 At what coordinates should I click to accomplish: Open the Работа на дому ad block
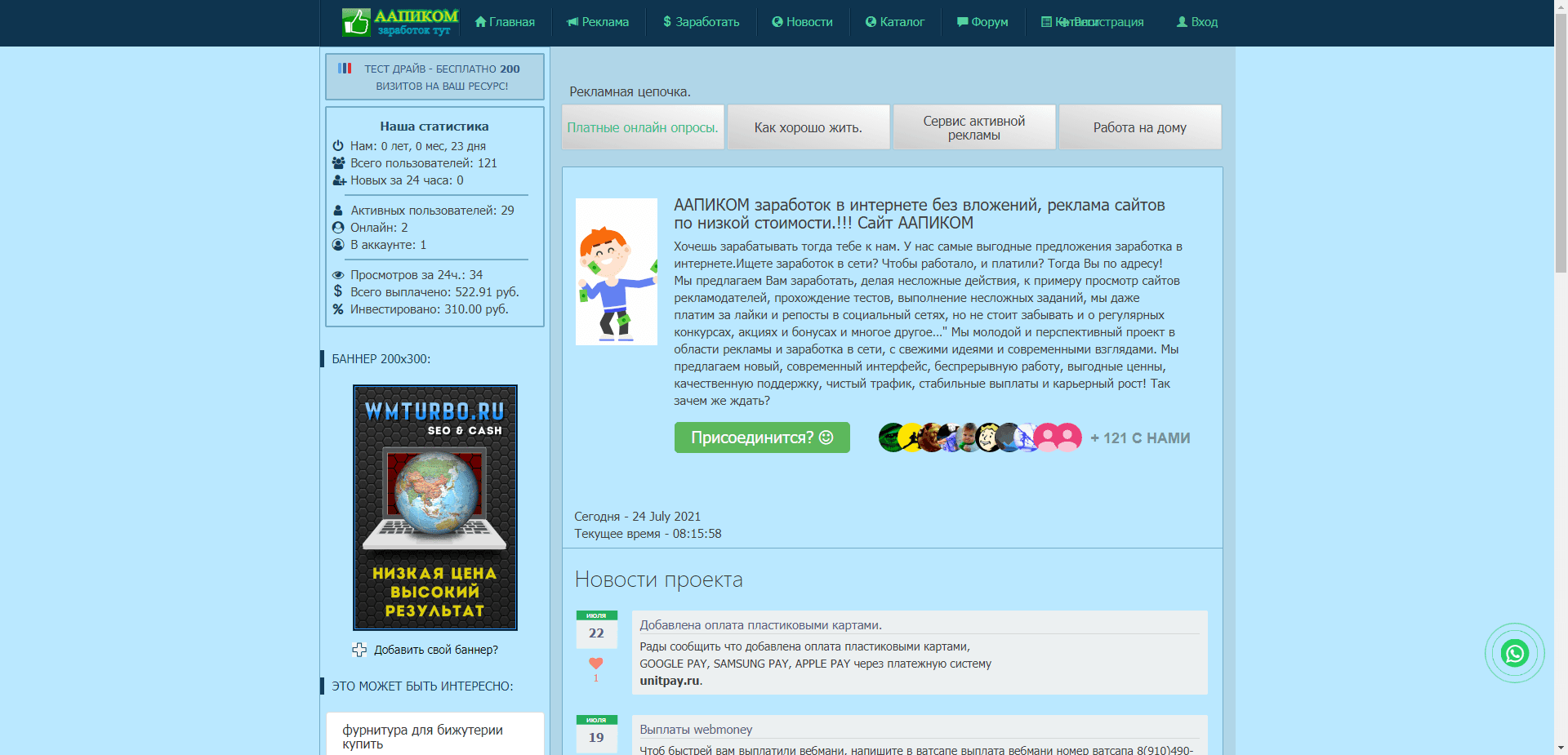pos(1139,127)
